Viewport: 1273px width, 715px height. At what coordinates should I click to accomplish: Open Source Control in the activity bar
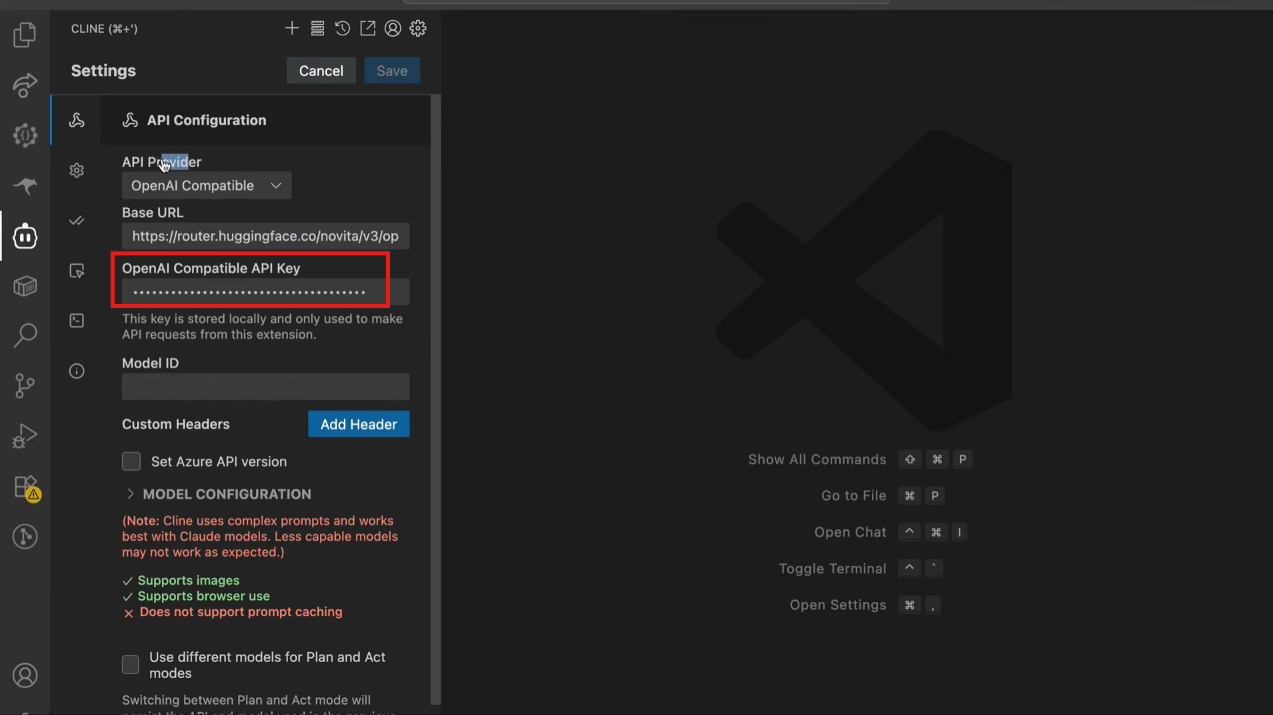click(25, 386)
